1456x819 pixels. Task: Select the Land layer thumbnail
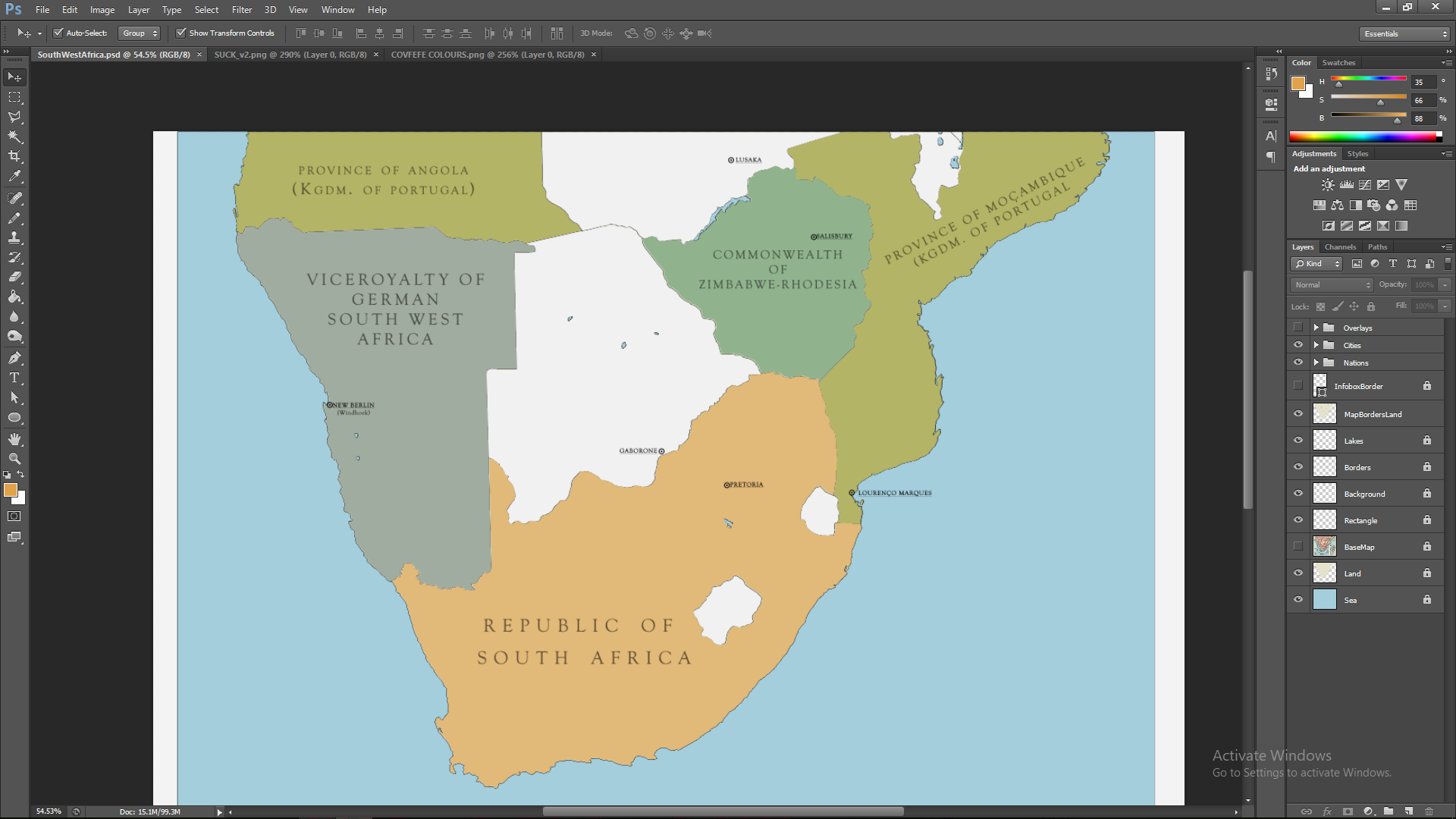click(1324, 573)
